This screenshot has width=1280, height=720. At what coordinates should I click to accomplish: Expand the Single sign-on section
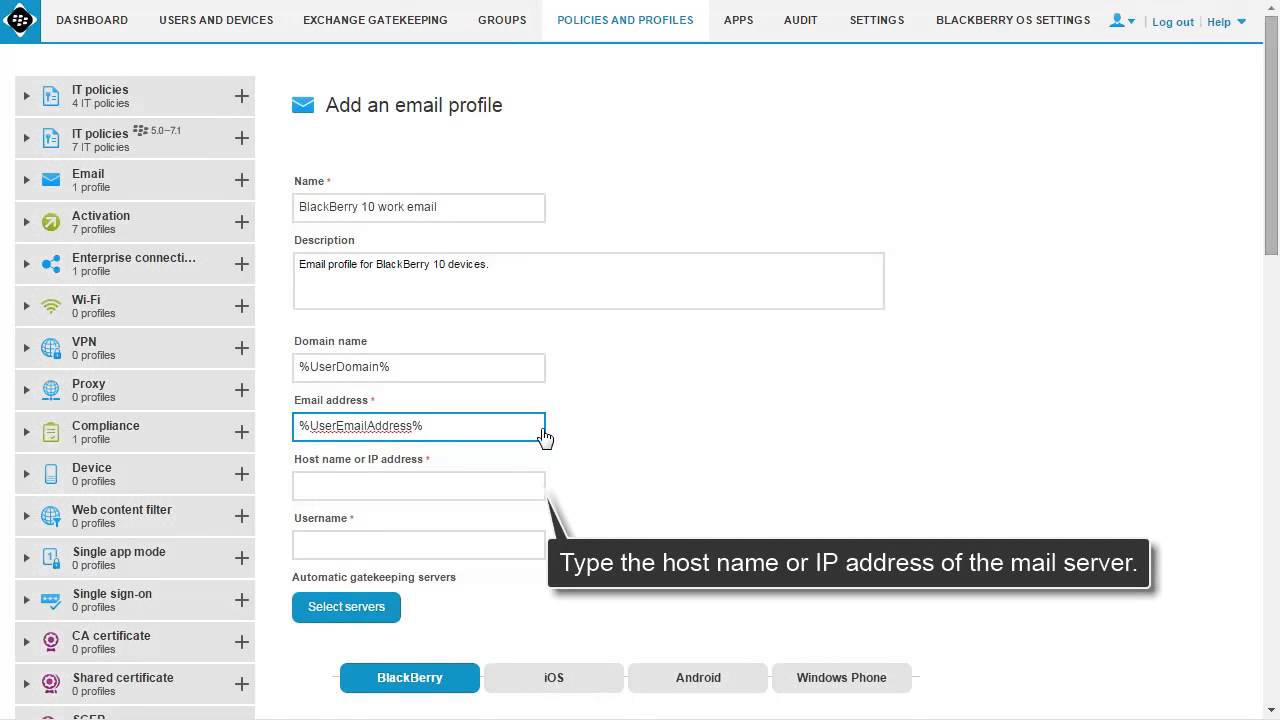pyautogui.click(x=27, y=600)
